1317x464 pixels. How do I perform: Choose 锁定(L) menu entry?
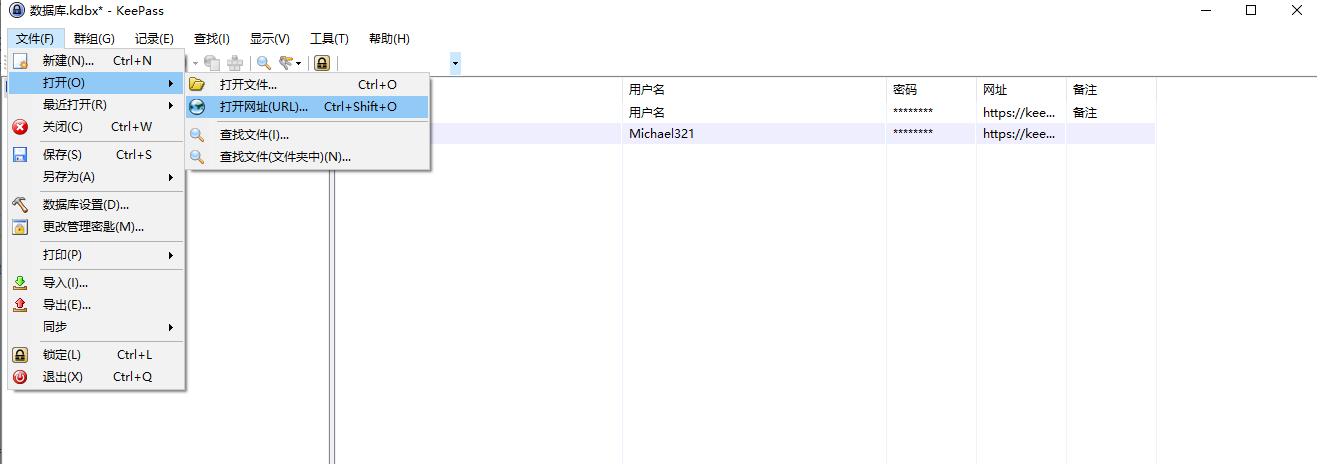[97, 355]
